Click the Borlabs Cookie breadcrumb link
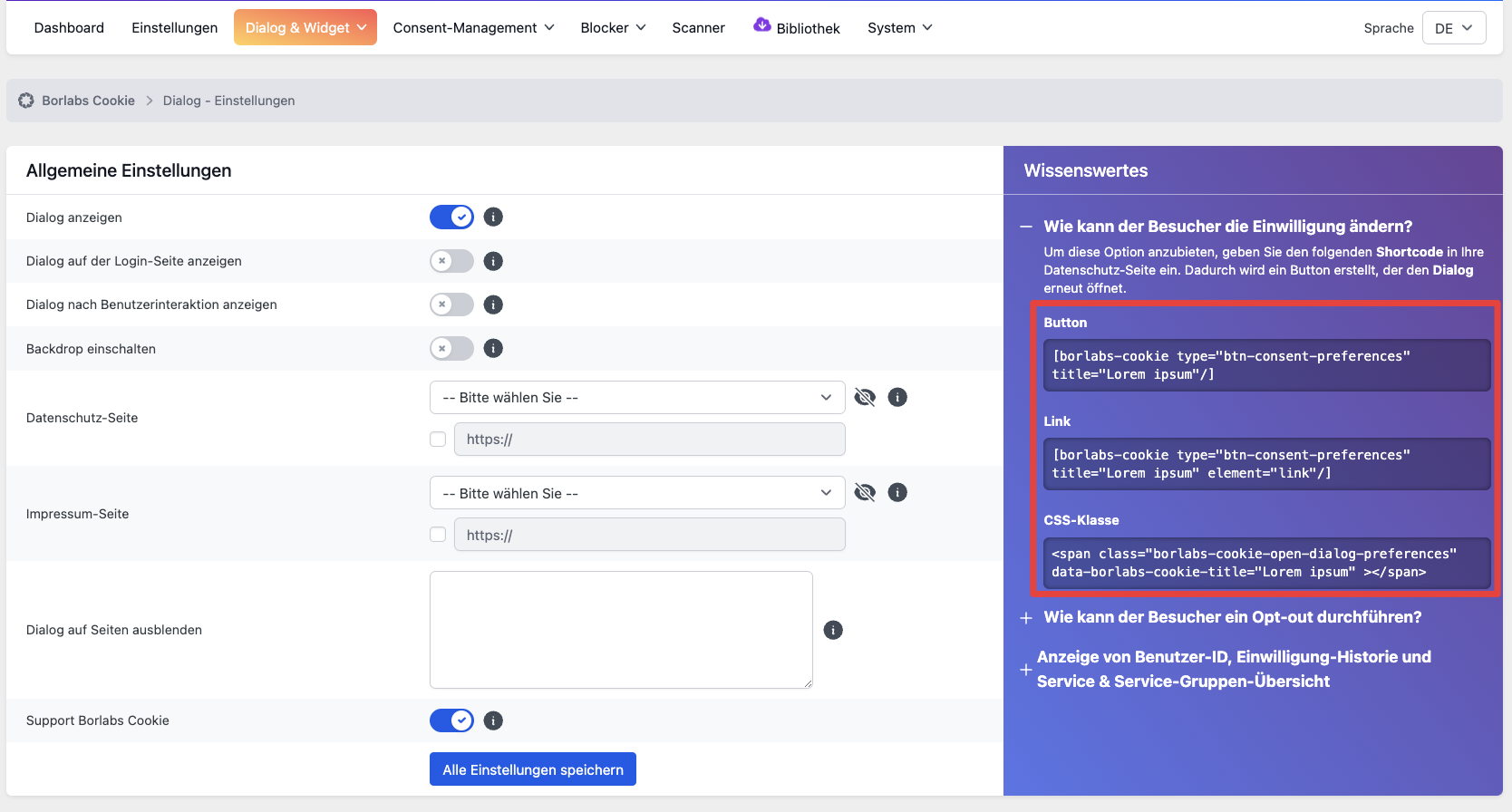This screenshot has width=1512, height=812. [x=88, y=101]
